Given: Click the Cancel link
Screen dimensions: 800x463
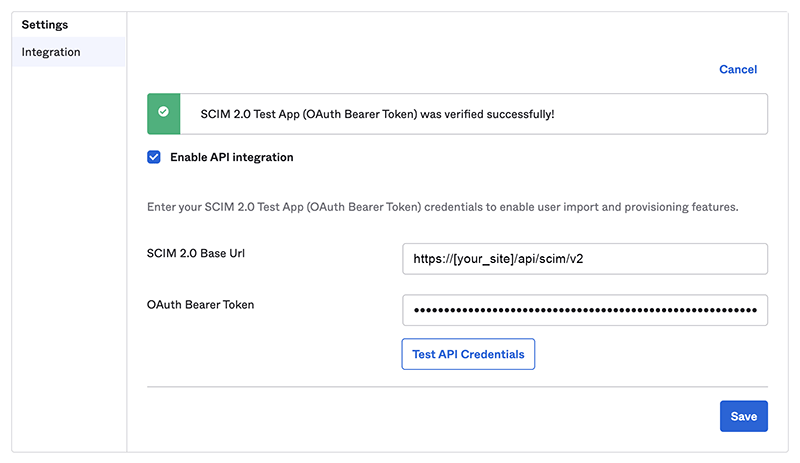Looking at the screenshot, I should (x=738, y=69).
